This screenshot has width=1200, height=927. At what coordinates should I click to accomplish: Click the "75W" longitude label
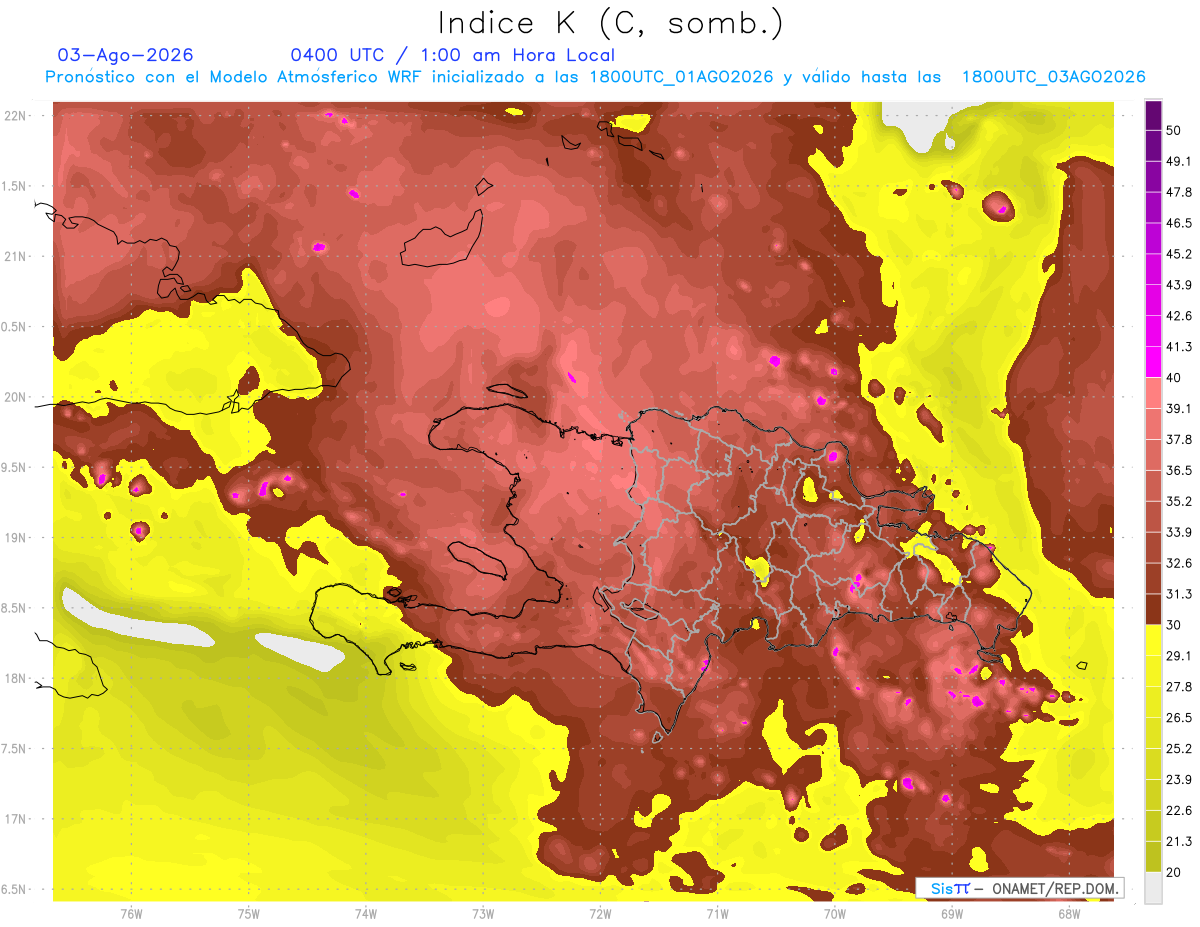tap(249, 913)
